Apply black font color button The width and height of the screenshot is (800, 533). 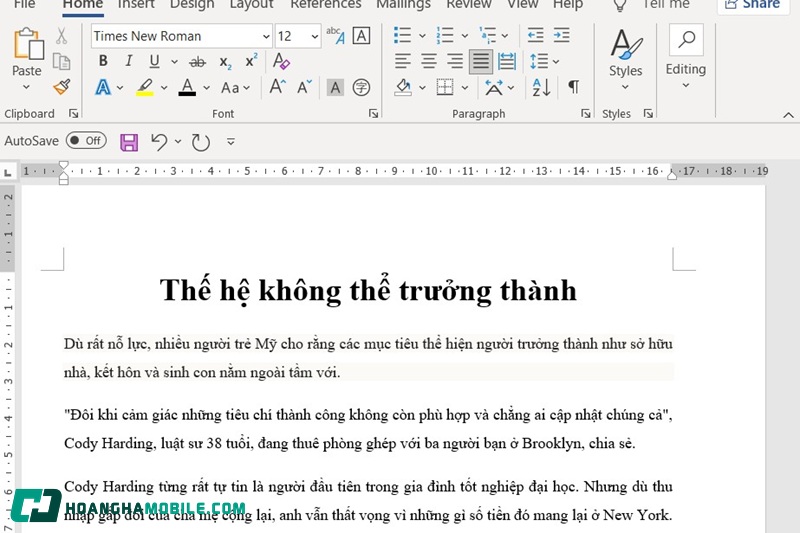[x=187, y=87]
